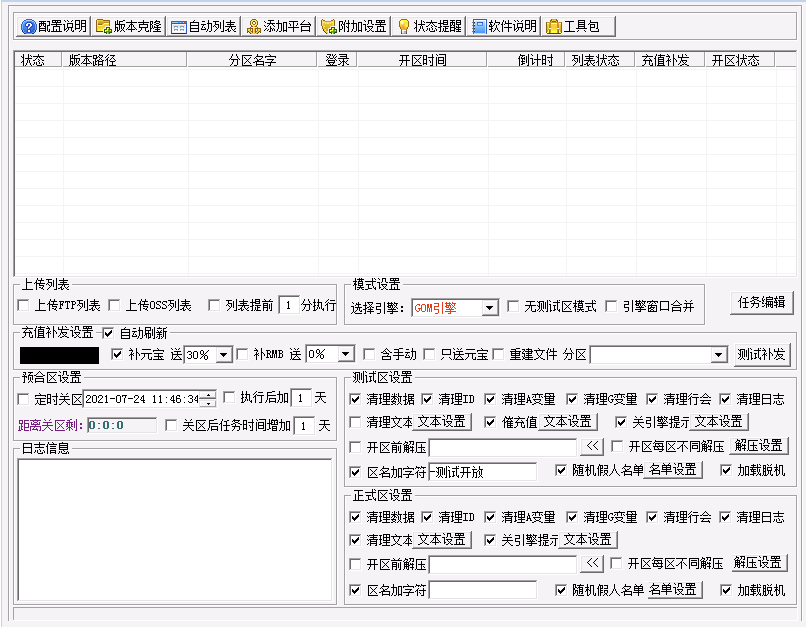Click the 倒计时 column header

[526, 60]
